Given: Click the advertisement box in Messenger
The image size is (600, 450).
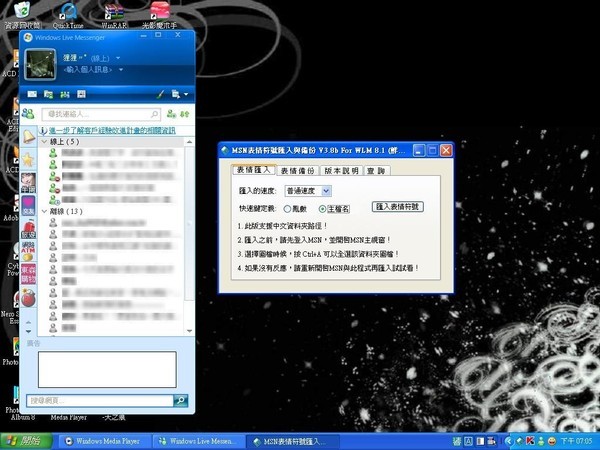Looking at the screenshot, I should pos(107,369).
